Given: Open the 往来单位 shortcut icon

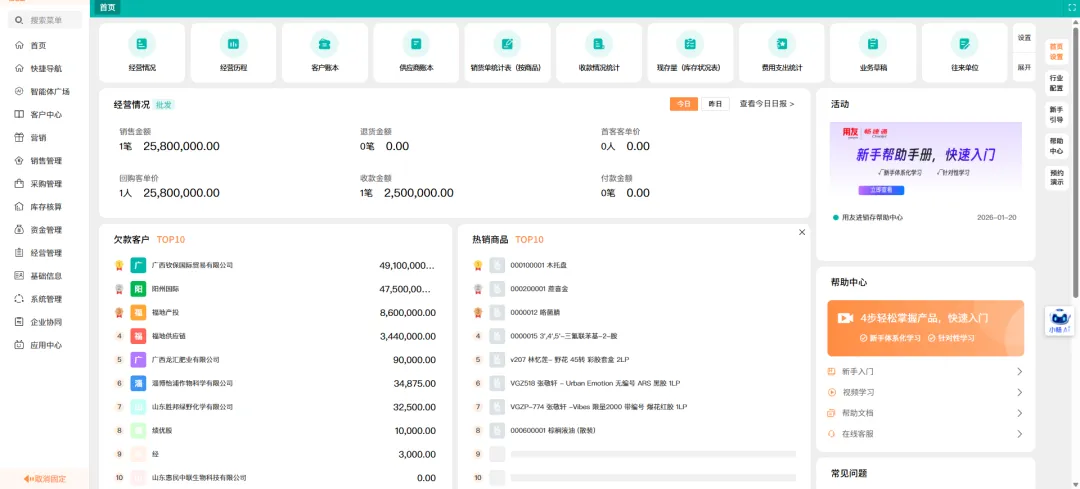Looking at the screenshot, I should [x=964, y=44].
